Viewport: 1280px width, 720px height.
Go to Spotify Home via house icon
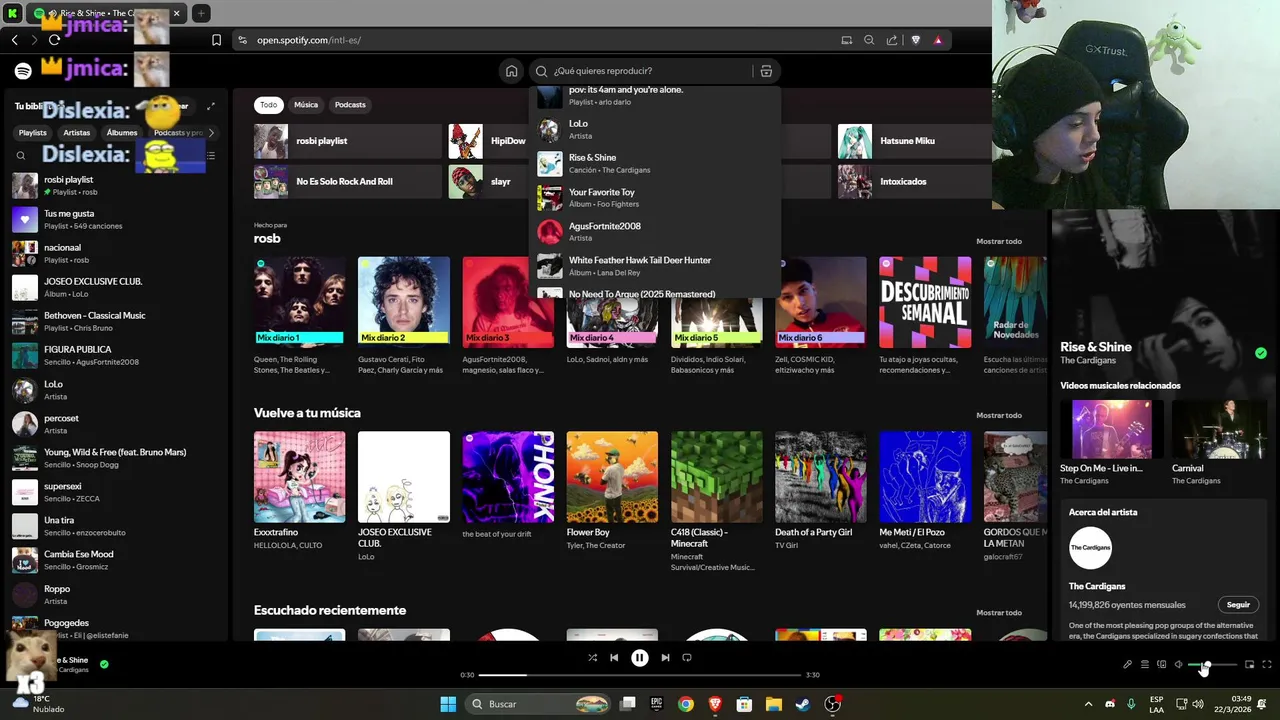pyautogui.click(x=511, y=71)
